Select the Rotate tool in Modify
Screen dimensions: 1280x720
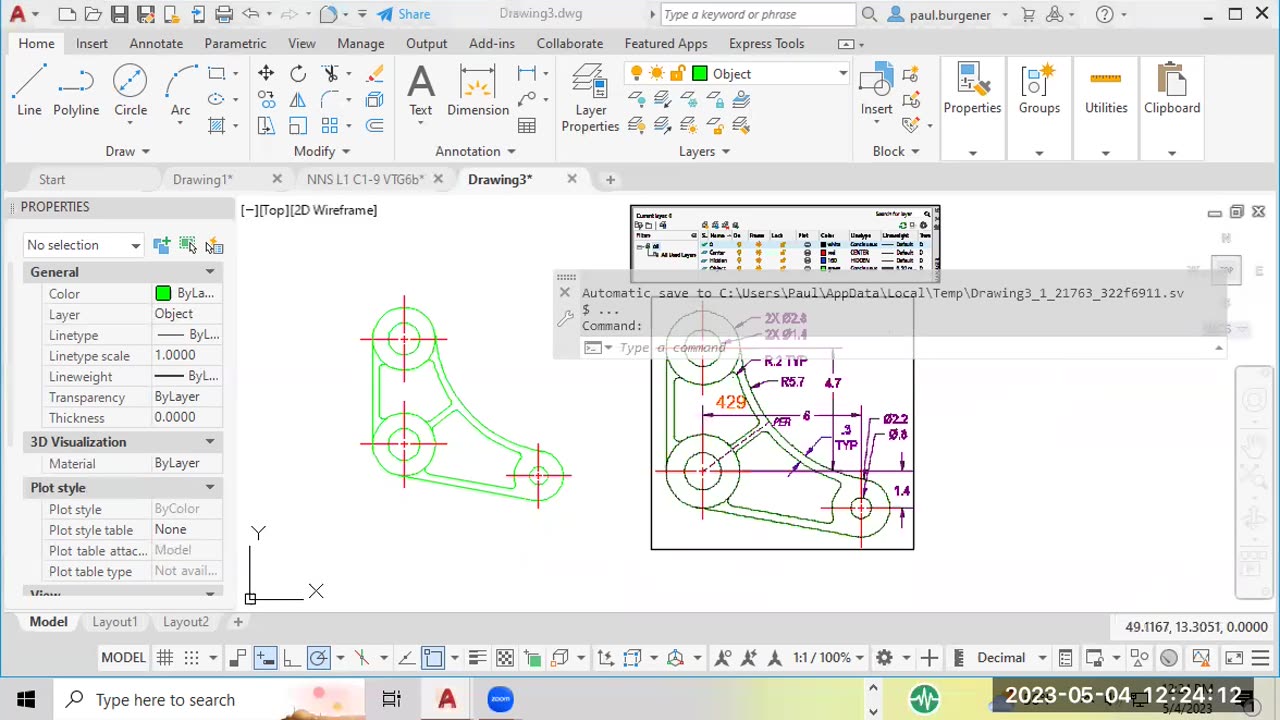[298, 73]
